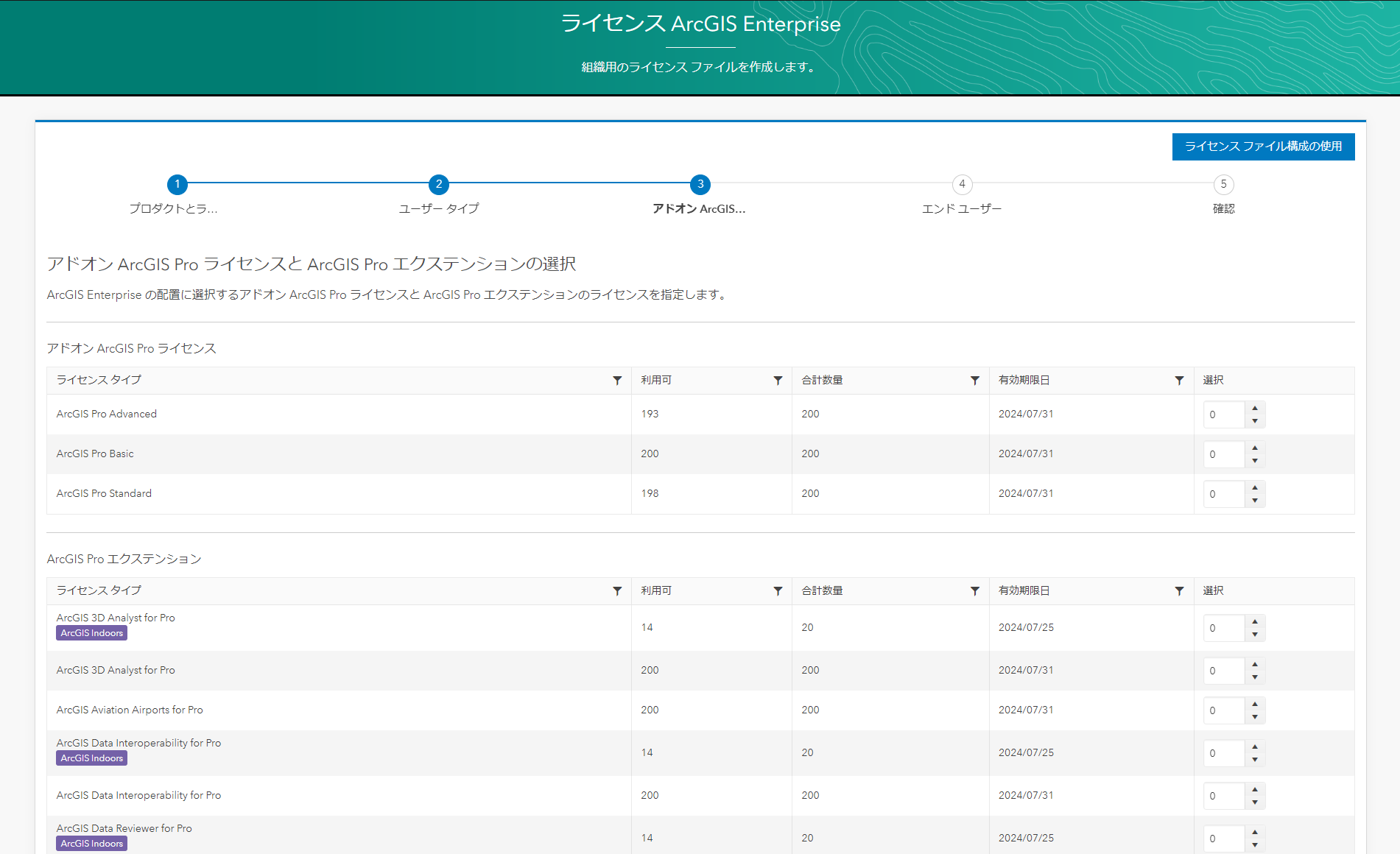Click ライセンス ファイル構成の使用 button
1400x854 pixels.
[x=1263, y=147]
